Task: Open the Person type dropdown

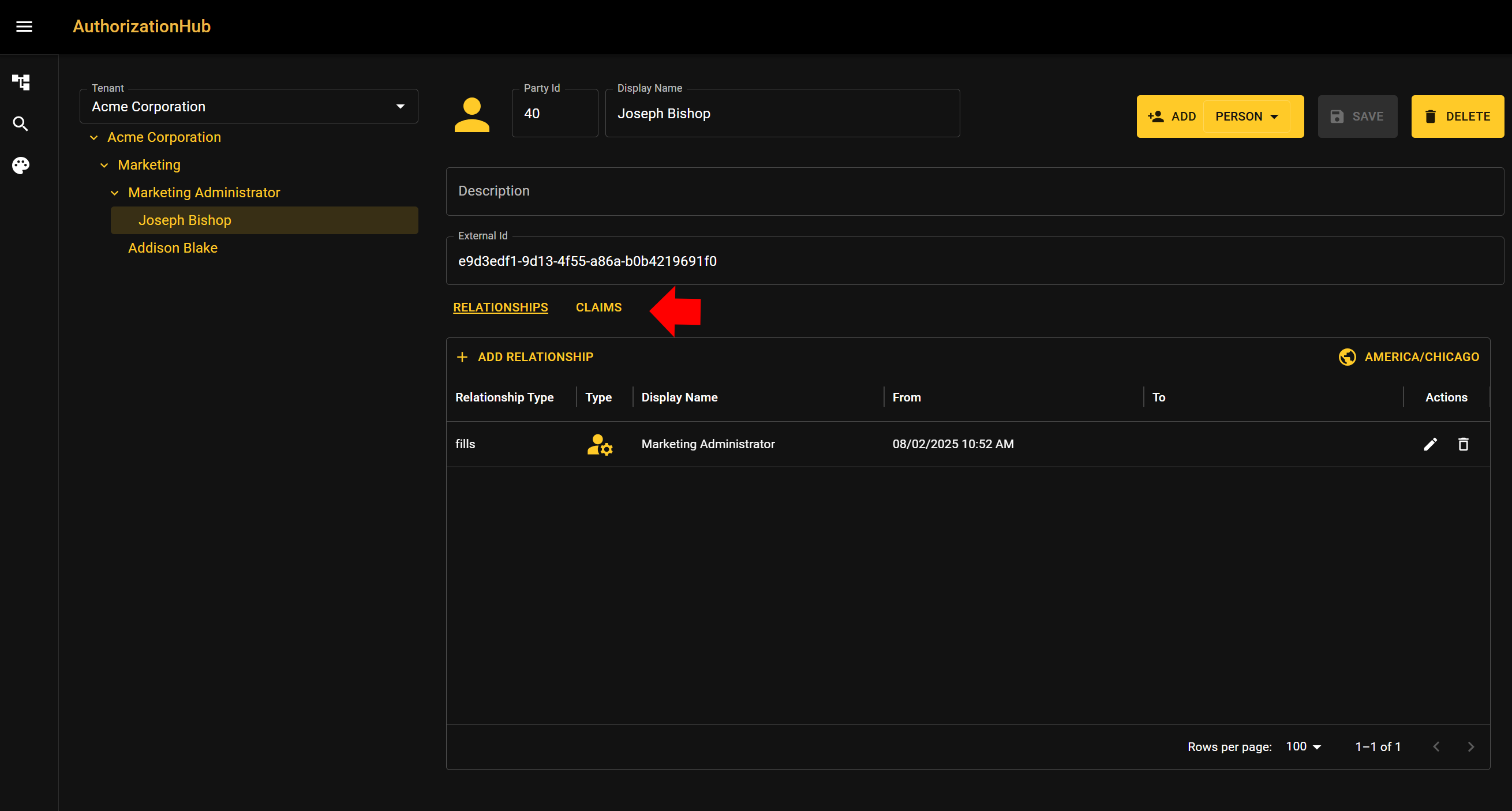Action: click(x=1247, y=116)
